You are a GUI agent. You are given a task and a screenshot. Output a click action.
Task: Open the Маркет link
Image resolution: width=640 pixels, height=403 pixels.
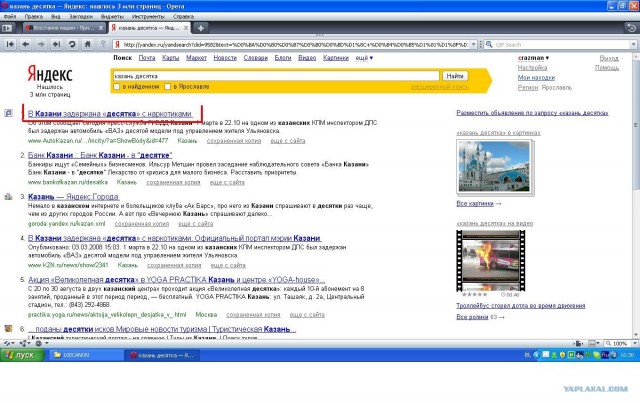(196, 58)
